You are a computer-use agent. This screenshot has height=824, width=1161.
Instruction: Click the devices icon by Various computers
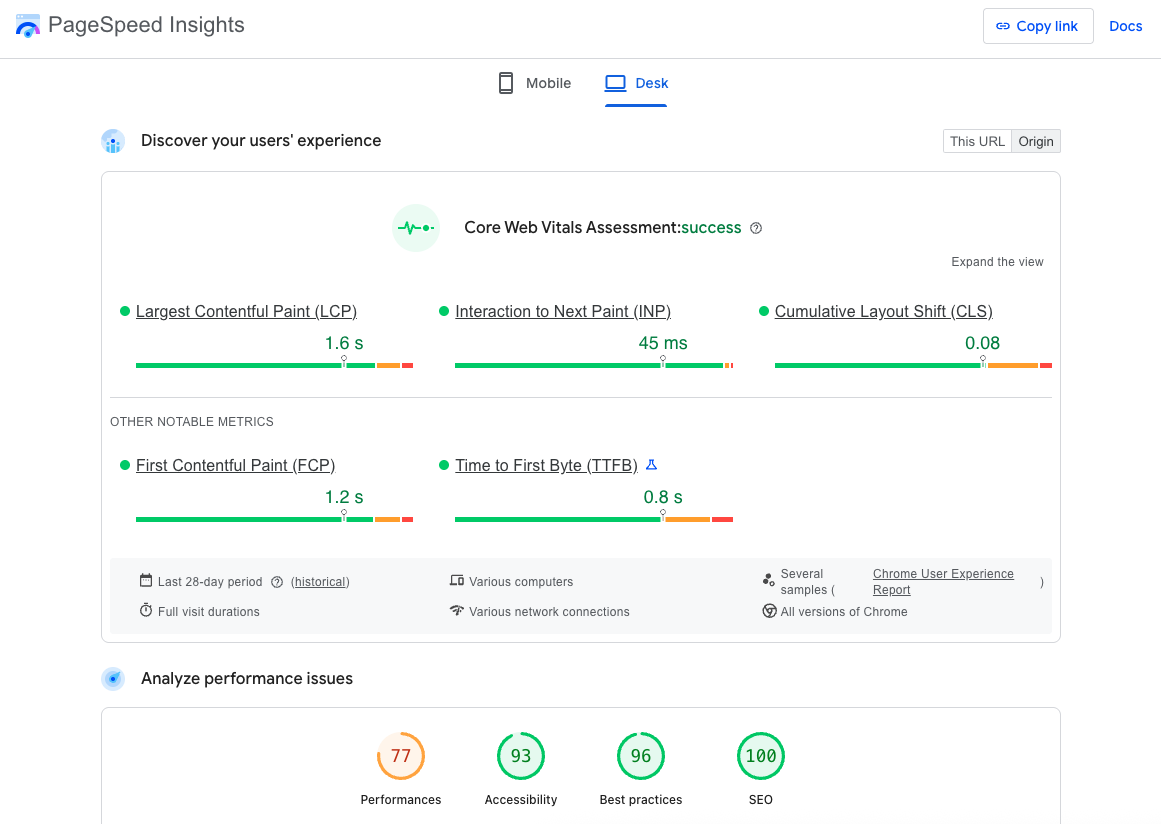coord(457,580)
